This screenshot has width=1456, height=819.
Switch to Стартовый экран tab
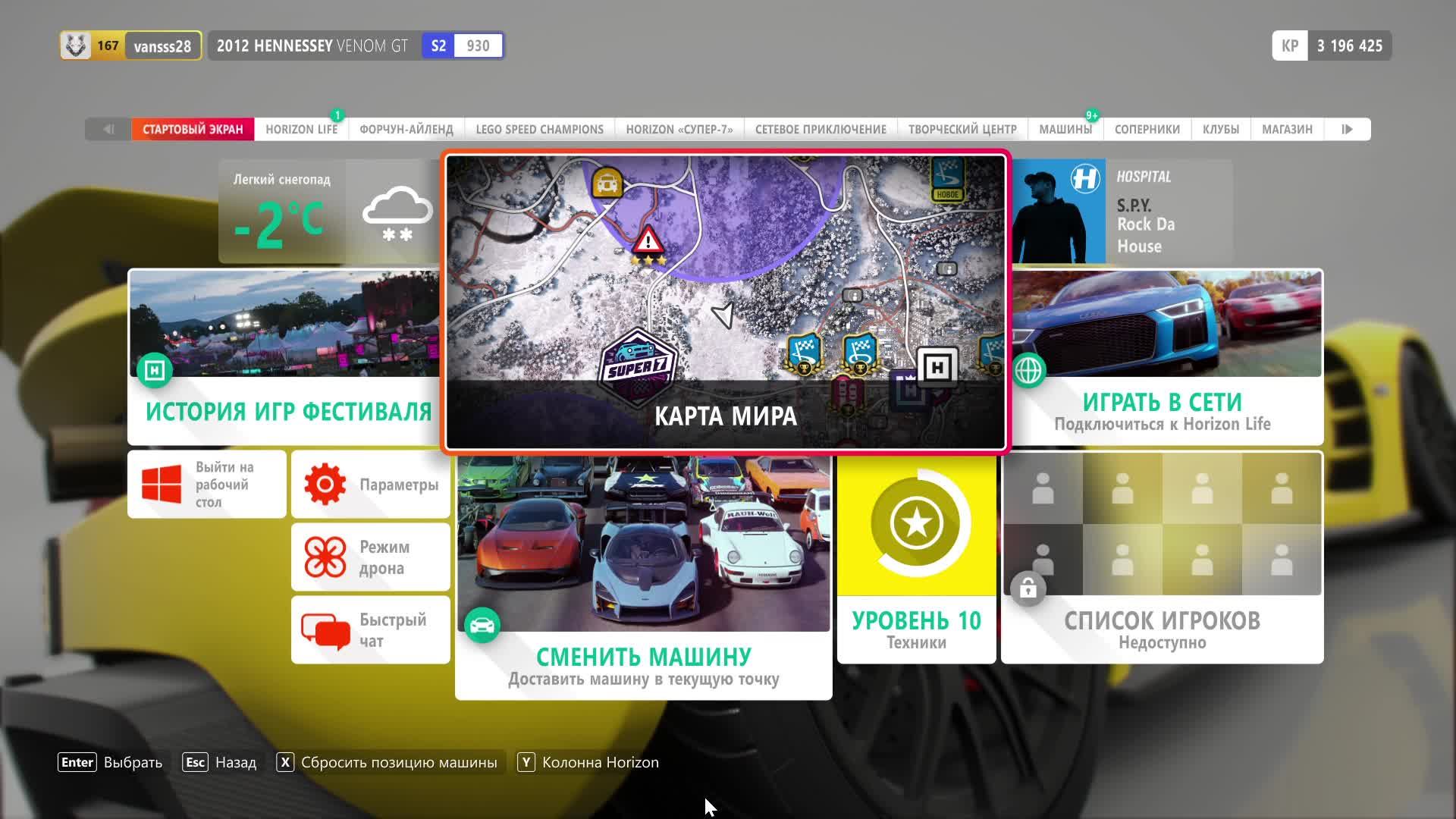[x=193, y=129]
